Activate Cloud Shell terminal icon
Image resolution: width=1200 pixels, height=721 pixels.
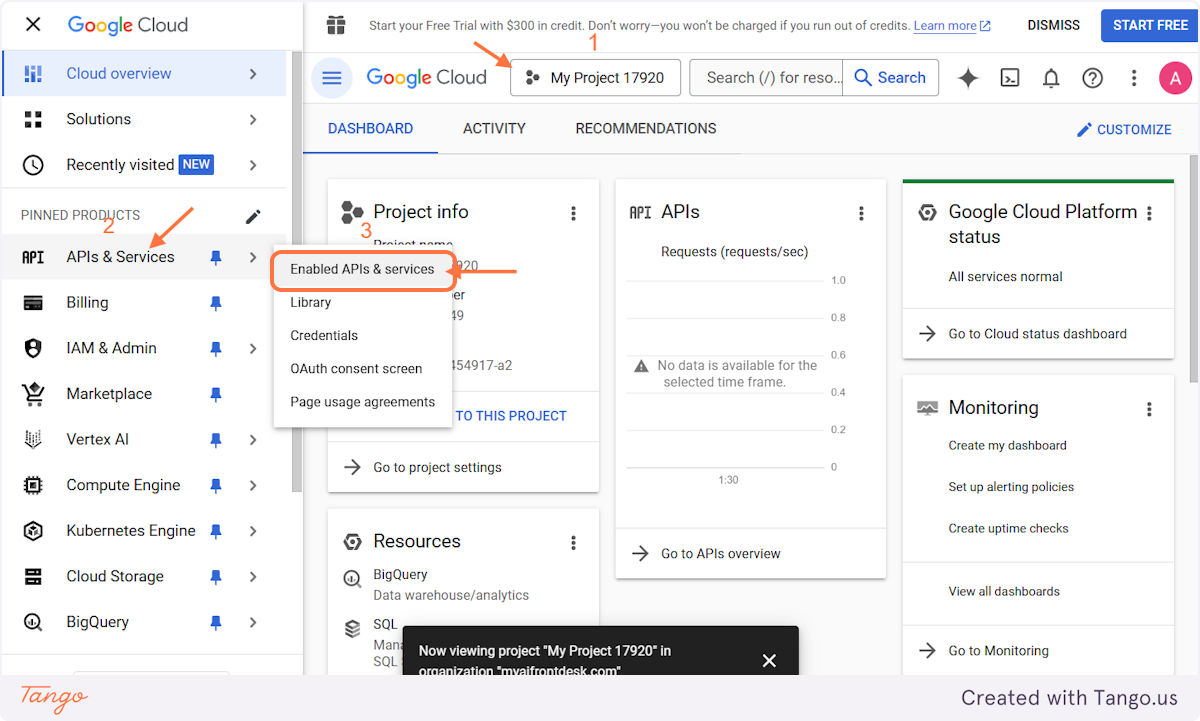[1010, 78]
